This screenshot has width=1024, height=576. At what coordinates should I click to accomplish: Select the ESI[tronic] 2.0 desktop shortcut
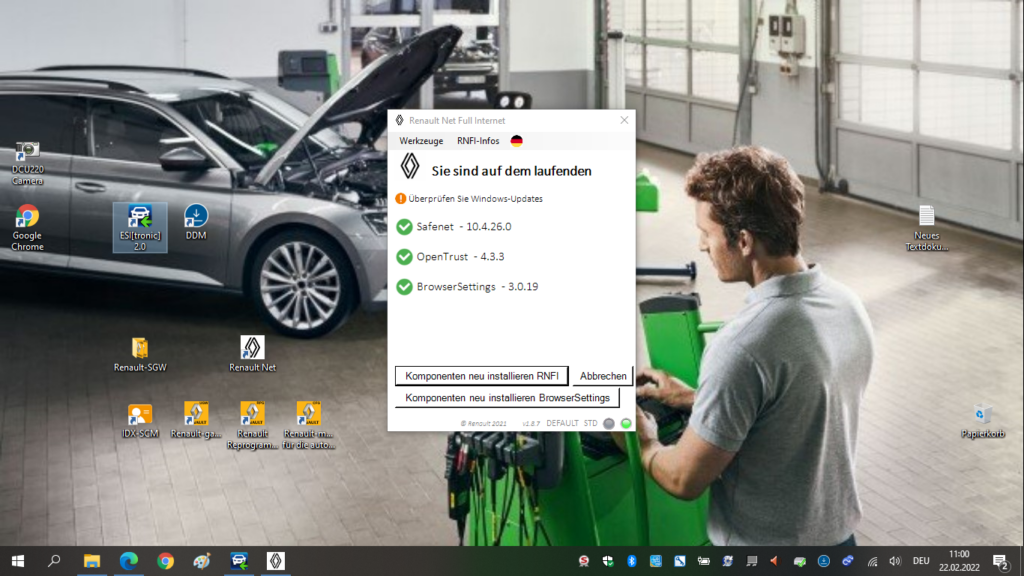pyautogui.click(x=140, y=227)
